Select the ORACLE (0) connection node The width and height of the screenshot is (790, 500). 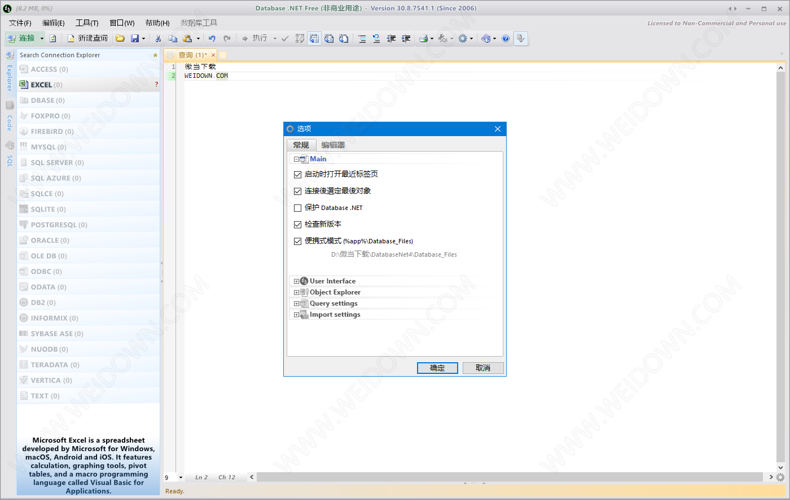click(89, 240)
